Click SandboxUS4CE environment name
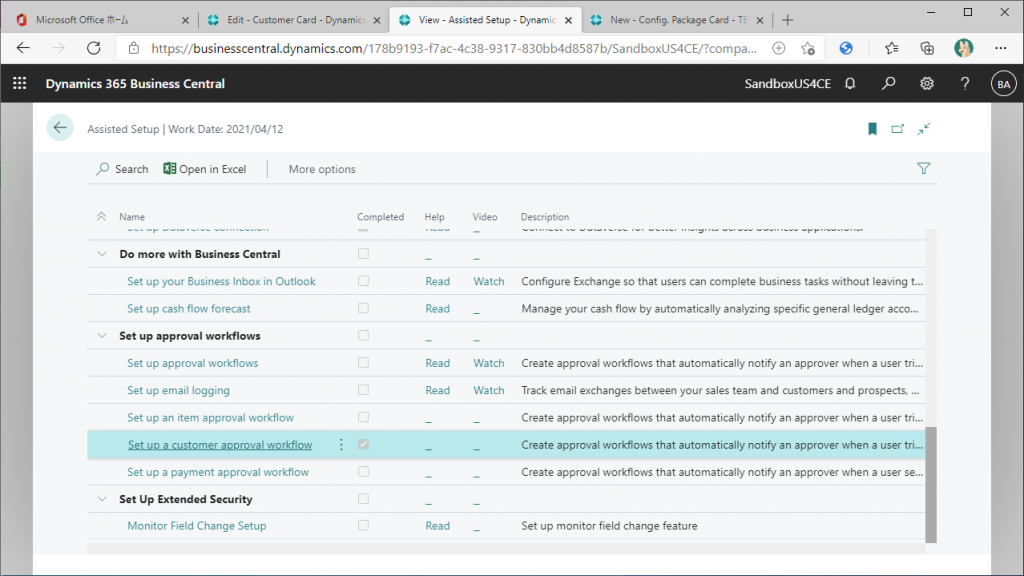Screen dimensions: 1024x576 (x=788, y=84)
